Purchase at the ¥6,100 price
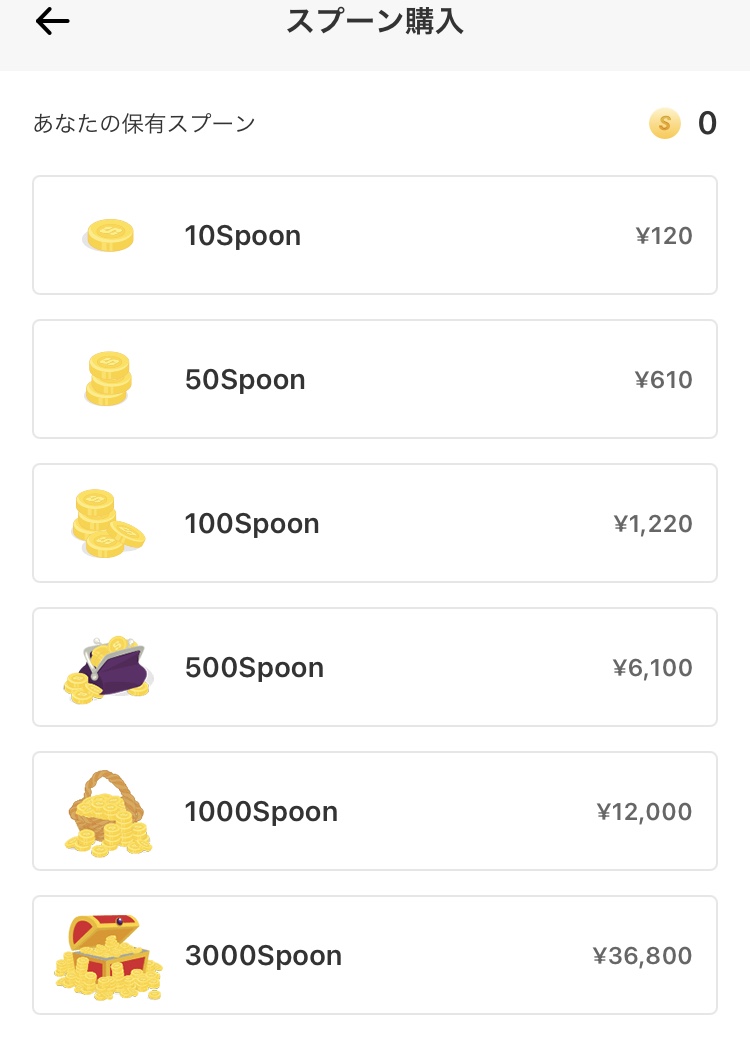The width and height of the screenshot is (750, 1052). coord(652,668)
